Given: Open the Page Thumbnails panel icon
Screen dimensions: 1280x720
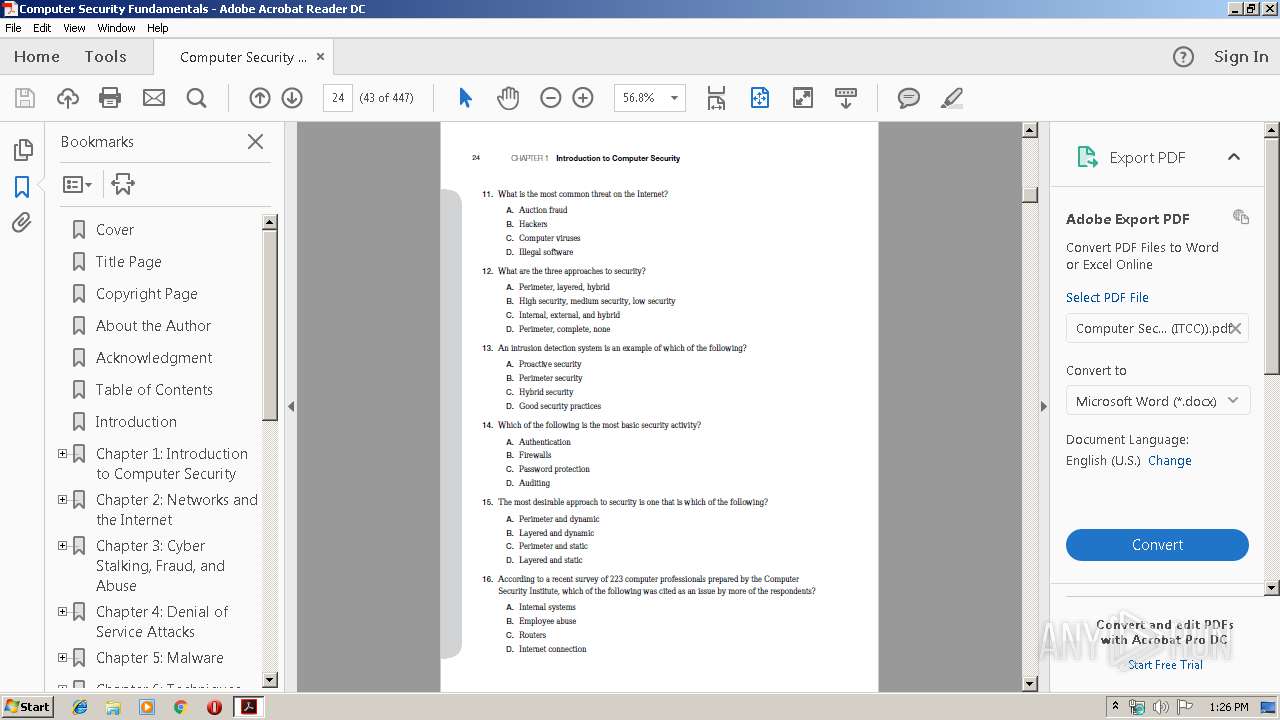Looking at the screenshot, I should 23,150.
